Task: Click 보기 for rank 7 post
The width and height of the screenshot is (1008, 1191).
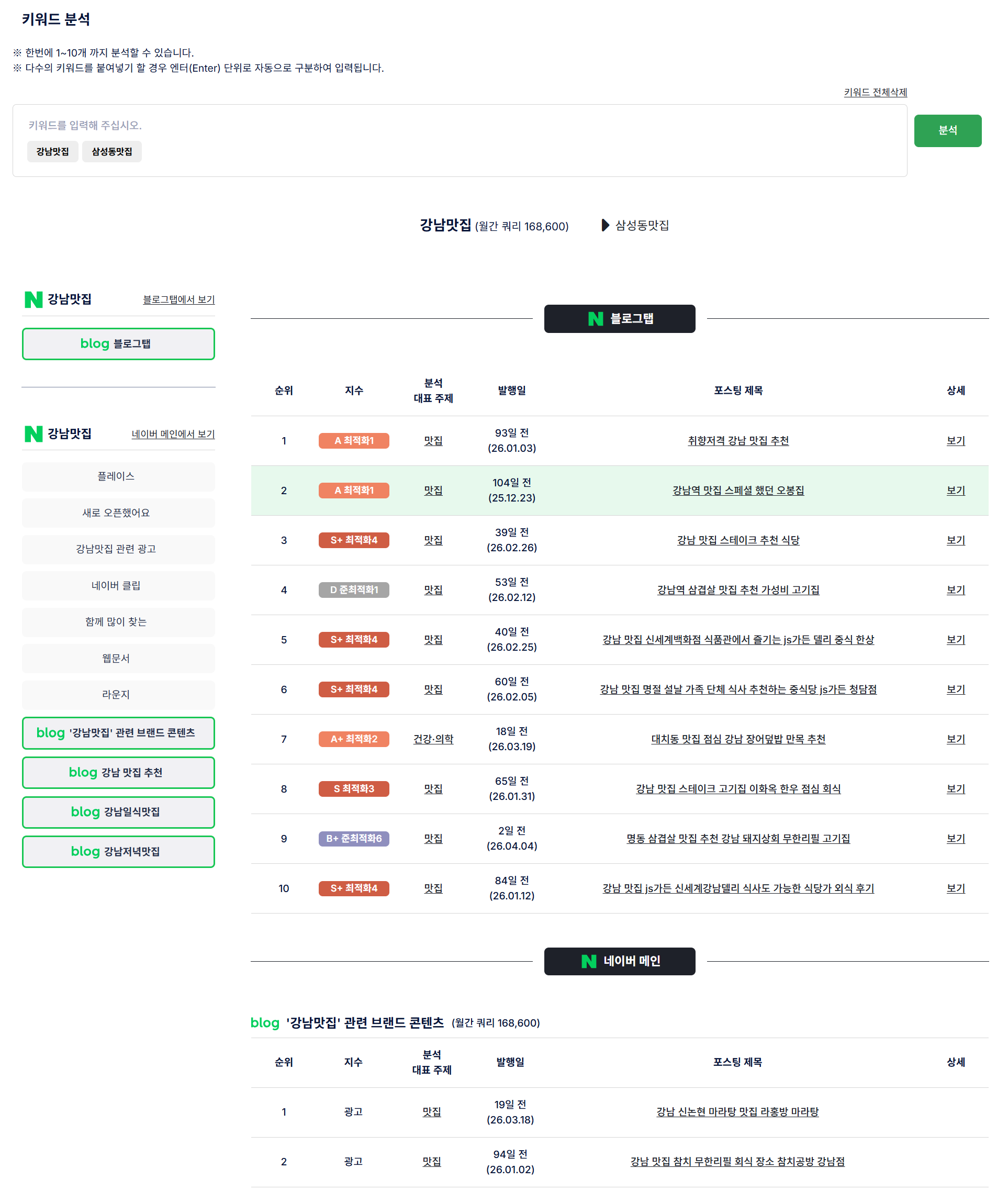Action: (x=955, y=739)
